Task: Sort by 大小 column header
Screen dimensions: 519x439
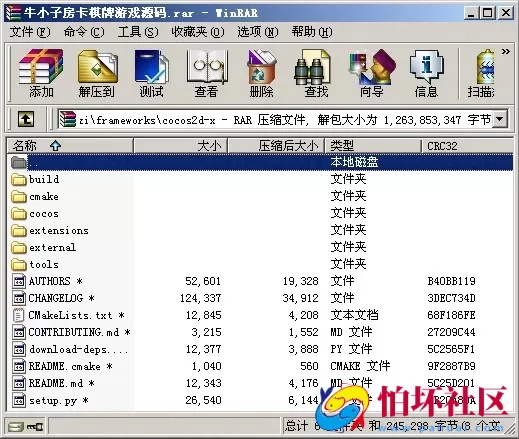Action: [x=180, y=146]
